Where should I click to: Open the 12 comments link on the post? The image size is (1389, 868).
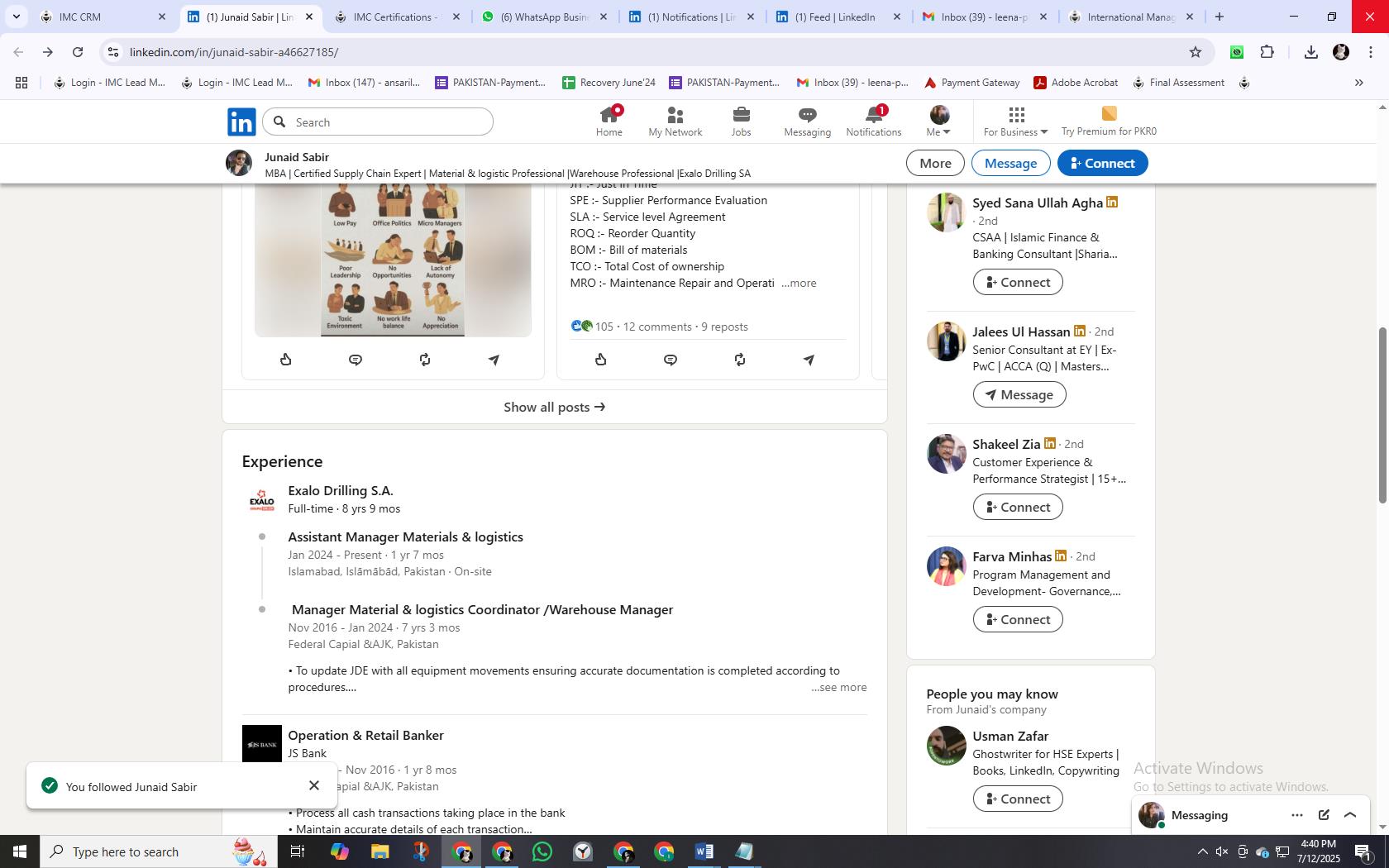coord(657,327)
